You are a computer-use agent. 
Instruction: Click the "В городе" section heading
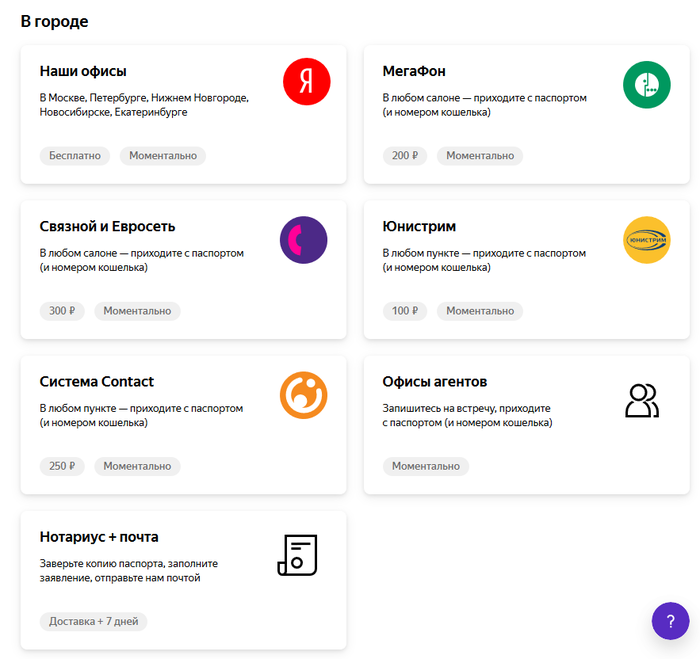point(54,21)
